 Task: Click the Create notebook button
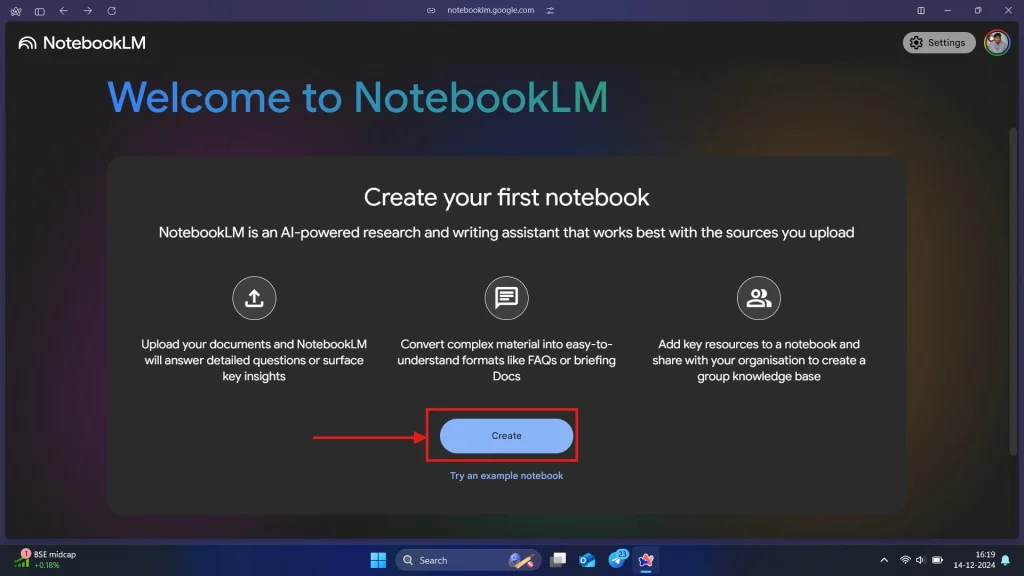pos(506,436)
